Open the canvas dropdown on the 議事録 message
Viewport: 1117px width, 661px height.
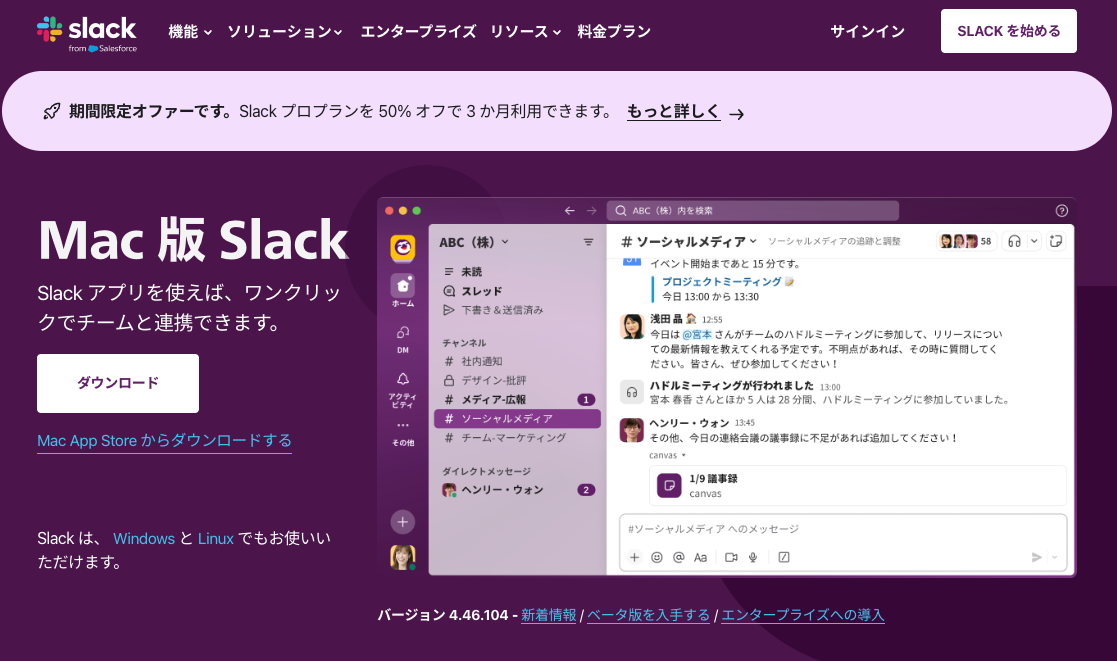click(682, 457)
